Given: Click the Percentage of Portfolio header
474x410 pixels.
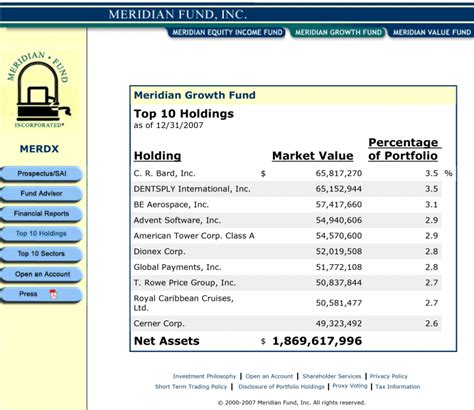Looking at the screenshot, I should [404, 149].
